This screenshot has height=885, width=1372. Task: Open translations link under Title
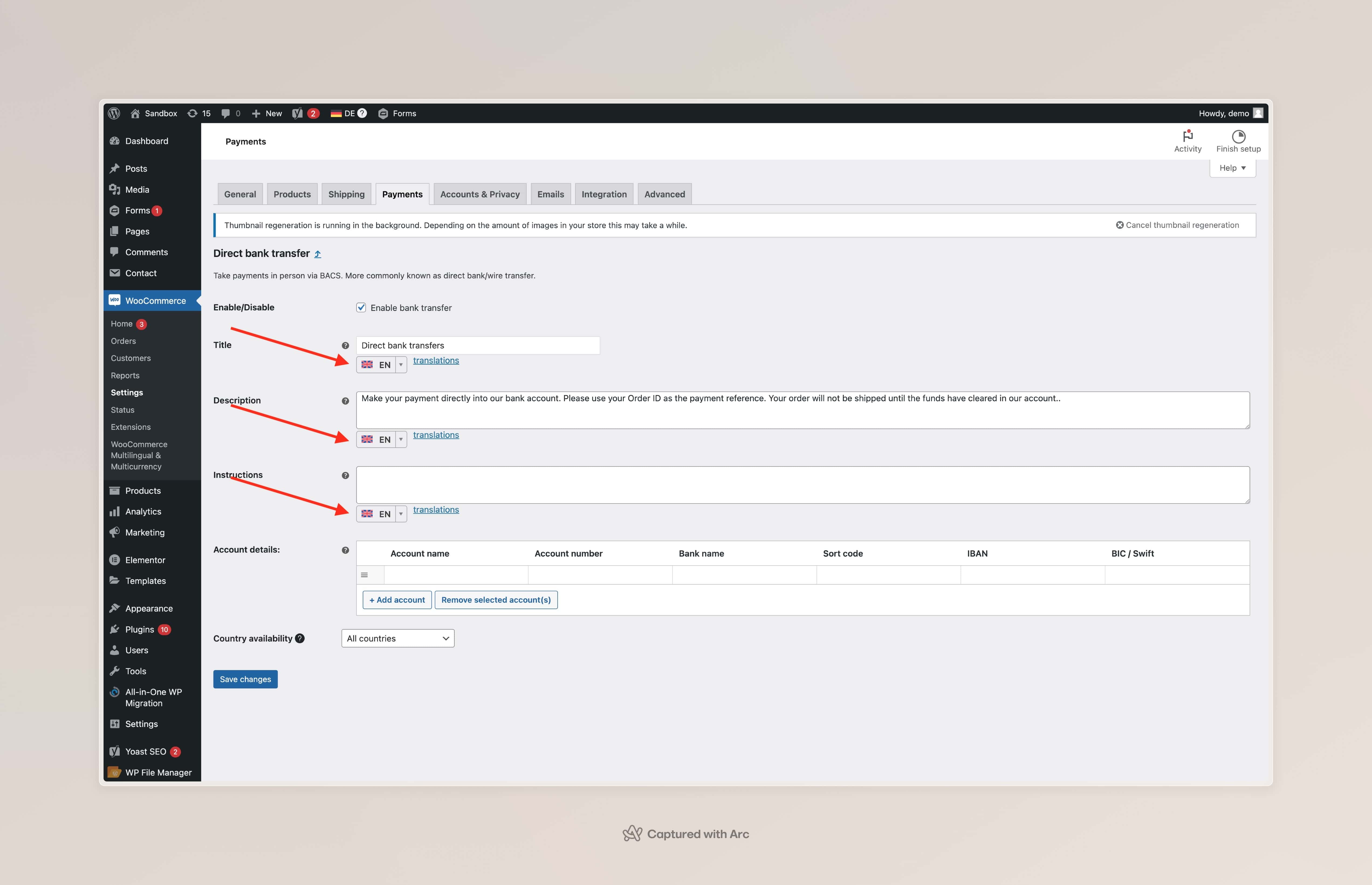coord(436,360)
